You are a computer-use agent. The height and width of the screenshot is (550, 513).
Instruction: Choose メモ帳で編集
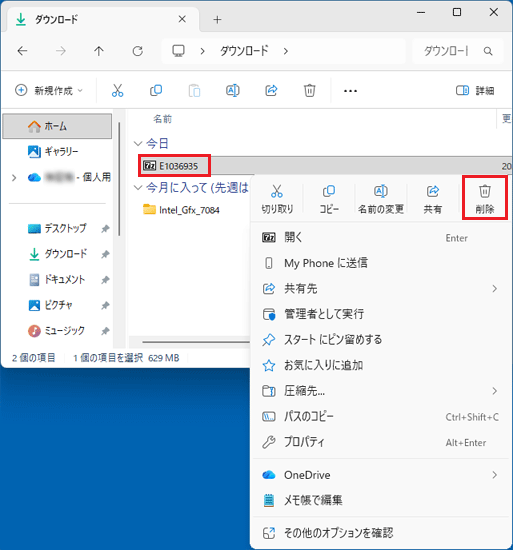tap(380, 500)
